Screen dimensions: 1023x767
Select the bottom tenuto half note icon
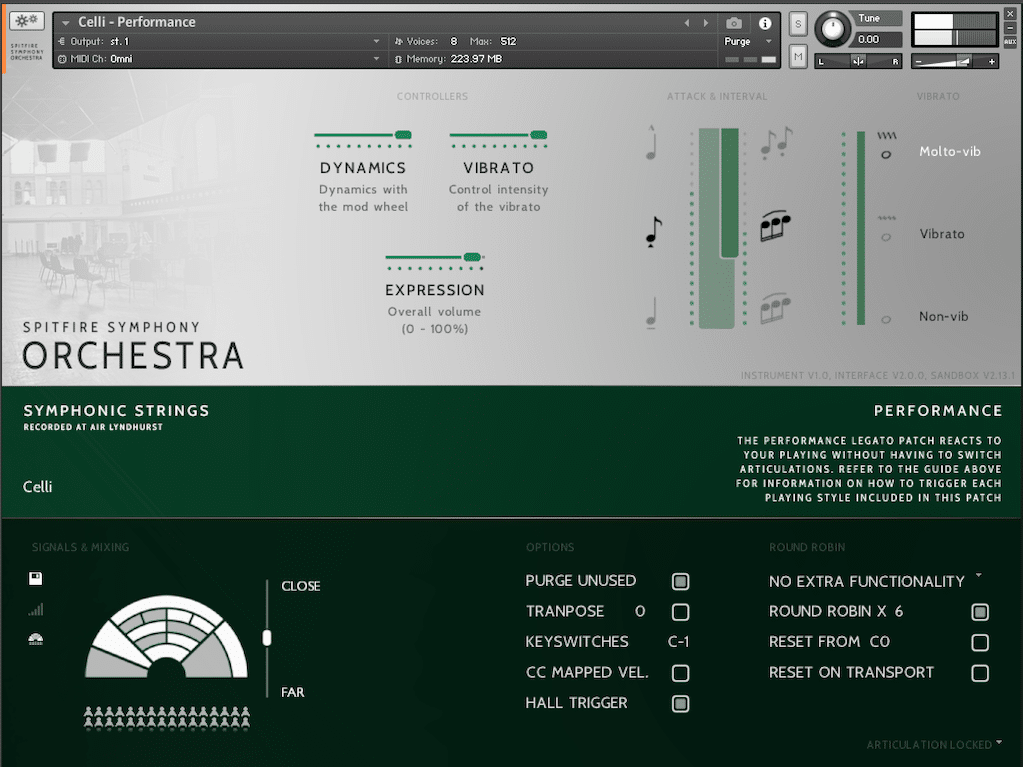650,313
